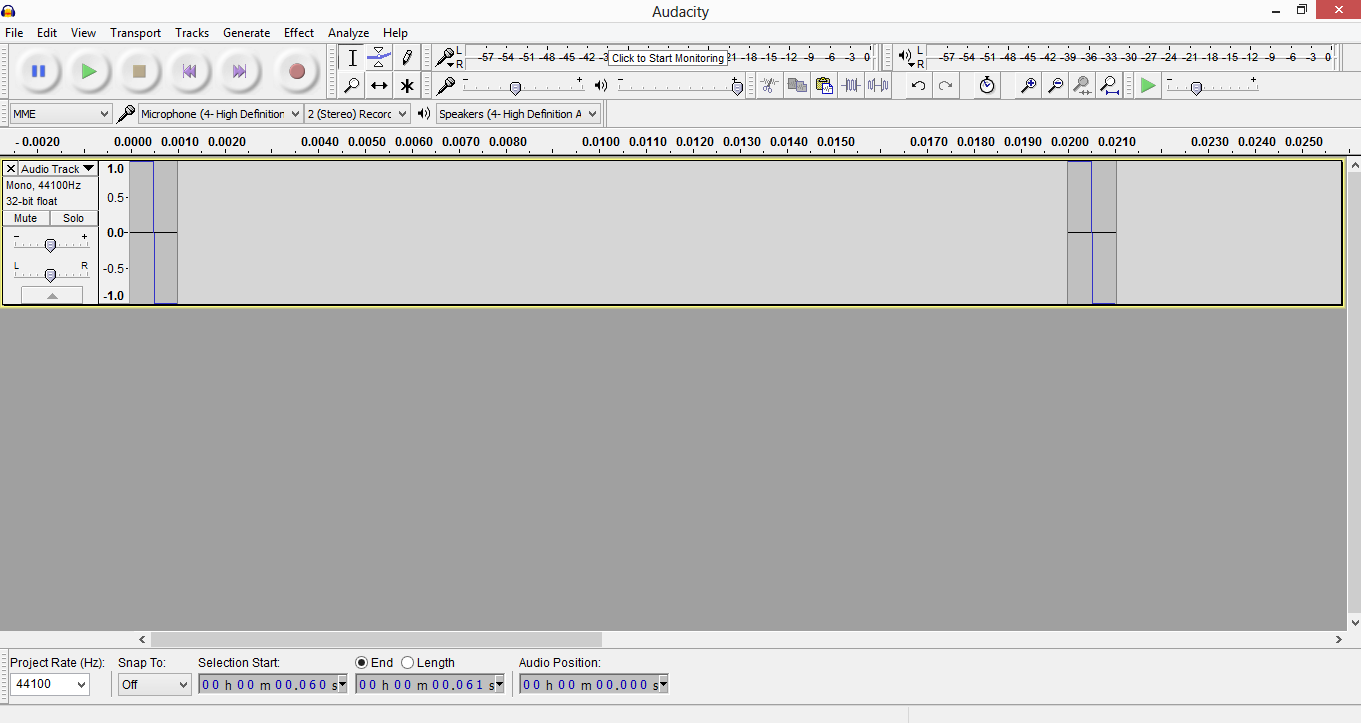Select the End radio button
Image resolution: width=1361 pixels, height=723 pixels.
362,663
